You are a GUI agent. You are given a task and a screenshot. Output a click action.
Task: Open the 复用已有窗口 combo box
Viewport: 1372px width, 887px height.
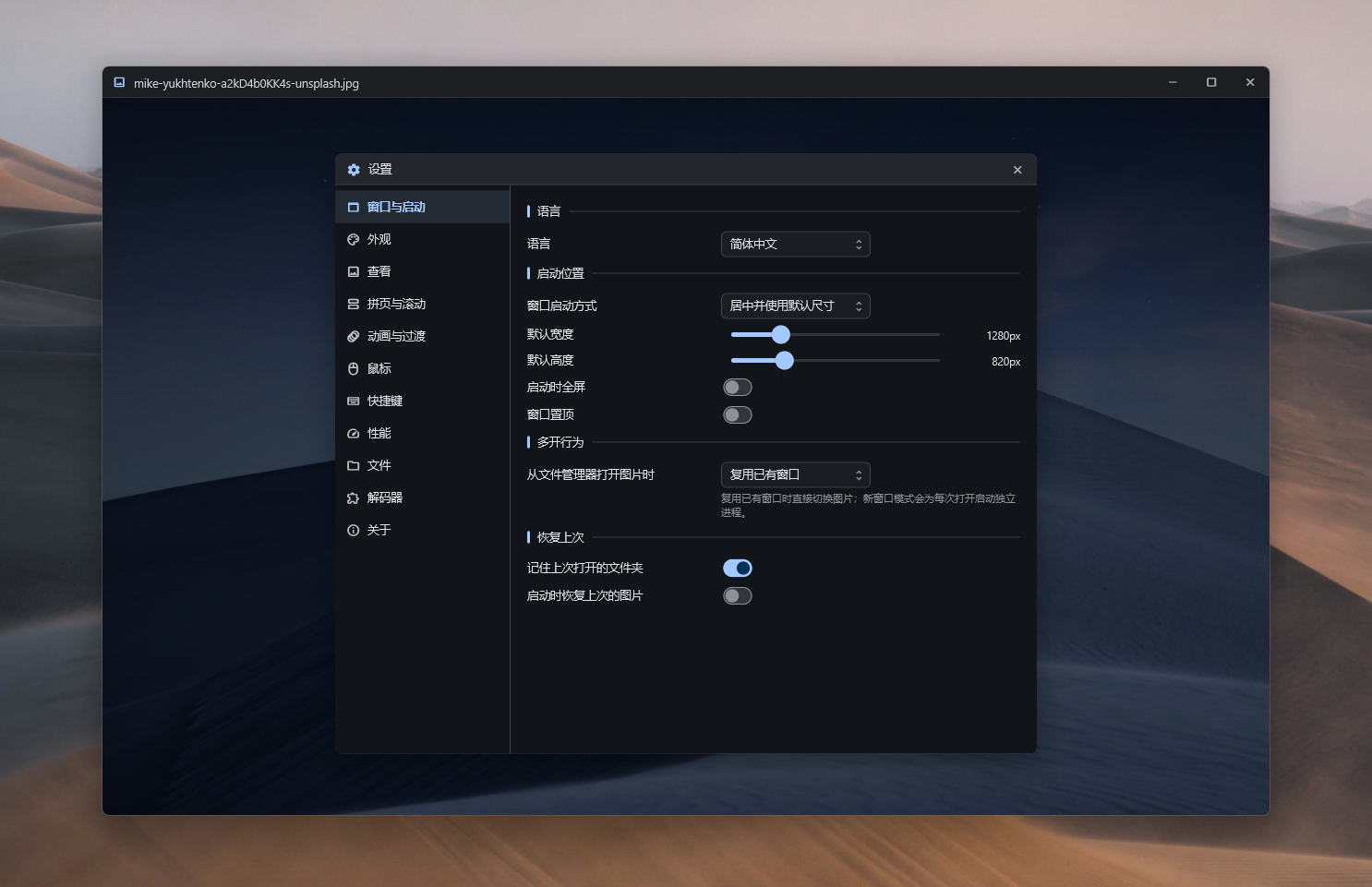click(795, 474)
